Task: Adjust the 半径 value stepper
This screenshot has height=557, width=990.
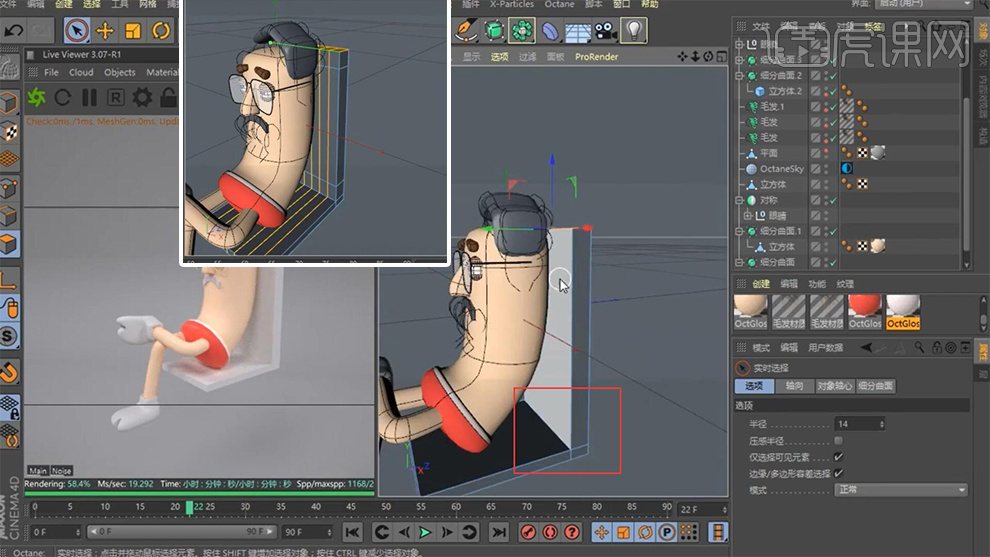Action: coord(882,424)
